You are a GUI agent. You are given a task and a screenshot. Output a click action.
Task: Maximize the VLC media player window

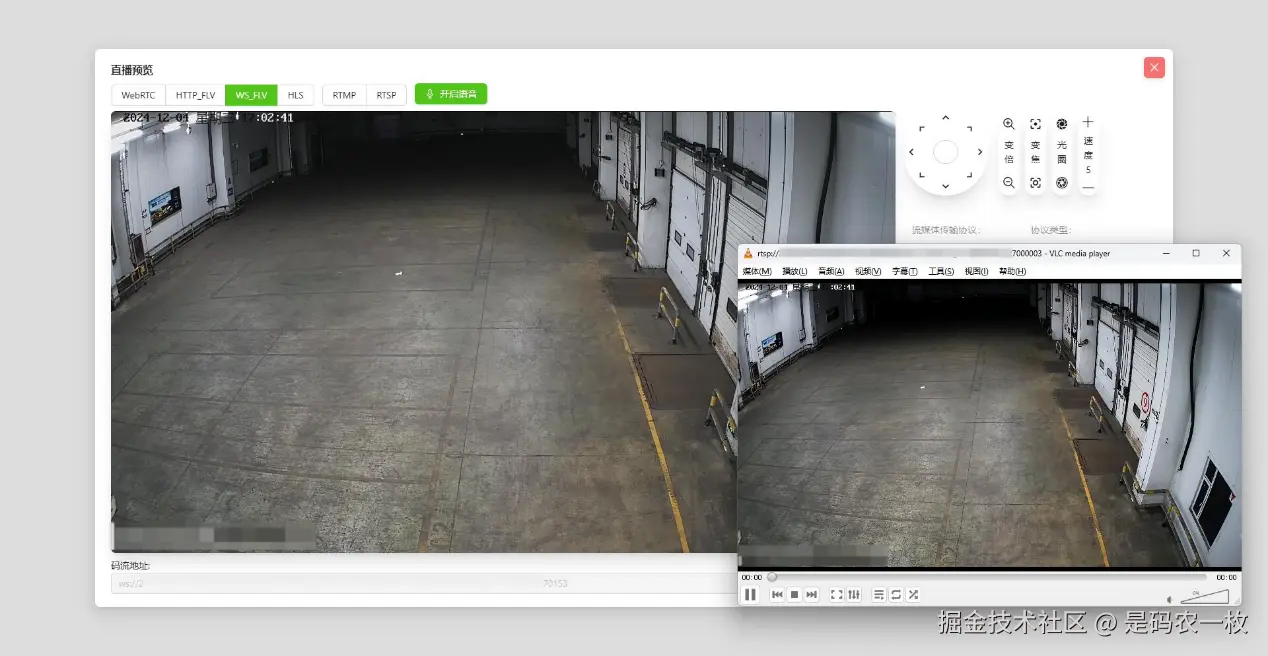click(1196, 253)
